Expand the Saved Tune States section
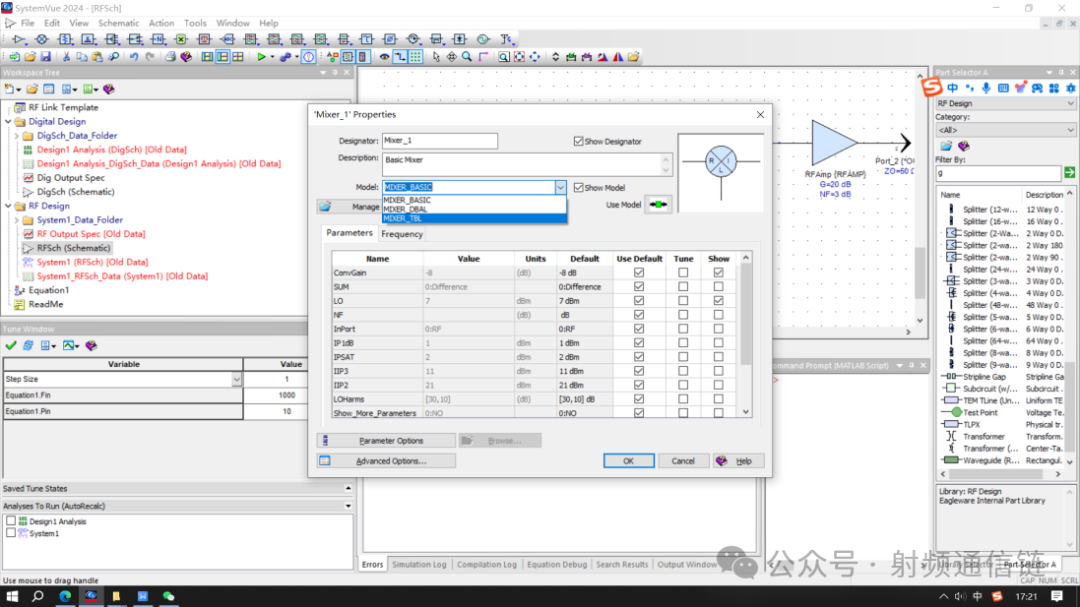Viewport: 1080px width, 607px height. [348, 488]
